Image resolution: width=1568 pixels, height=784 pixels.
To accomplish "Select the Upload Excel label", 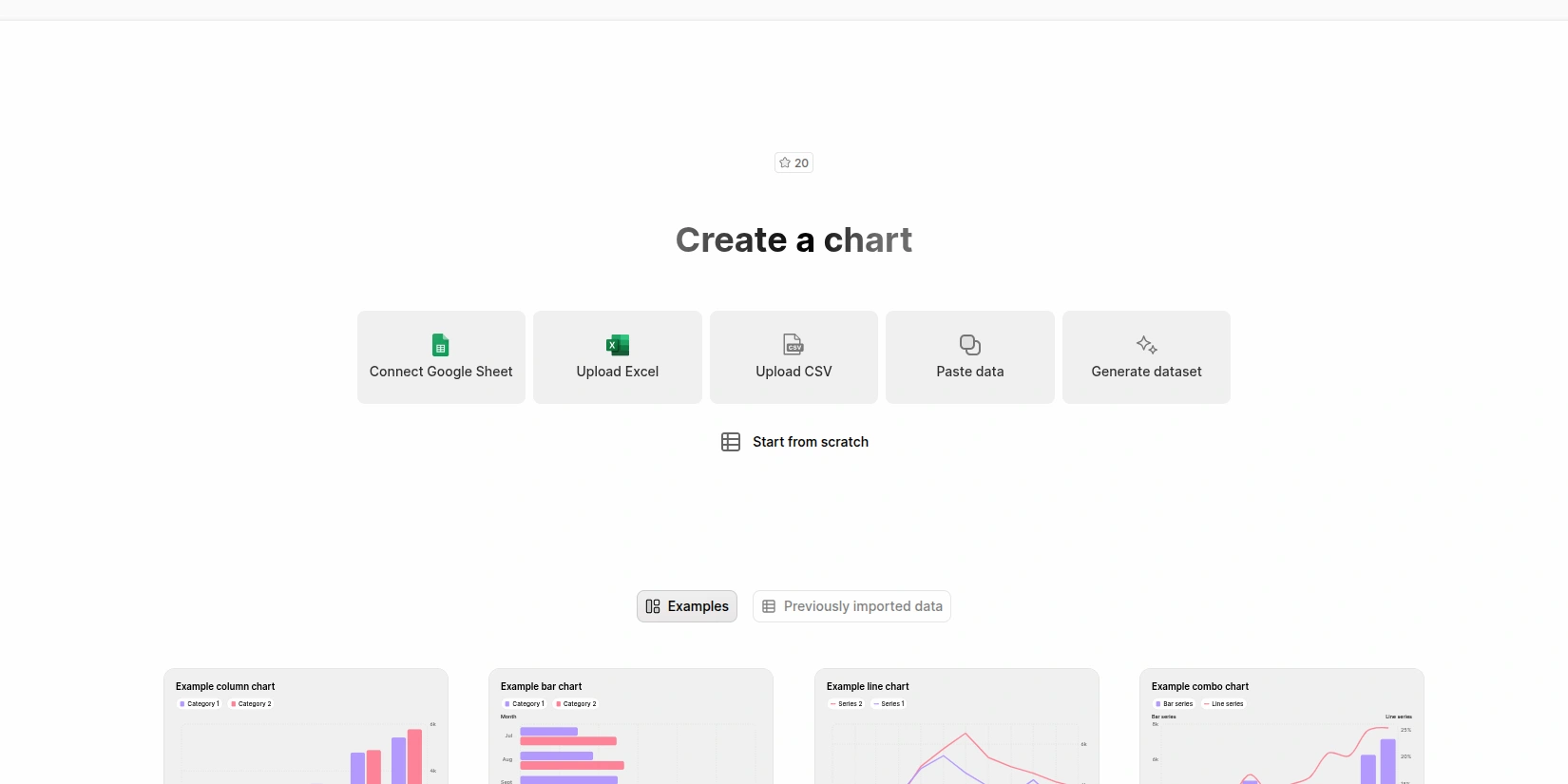I will pyautogui.click(x=618, y=372).
